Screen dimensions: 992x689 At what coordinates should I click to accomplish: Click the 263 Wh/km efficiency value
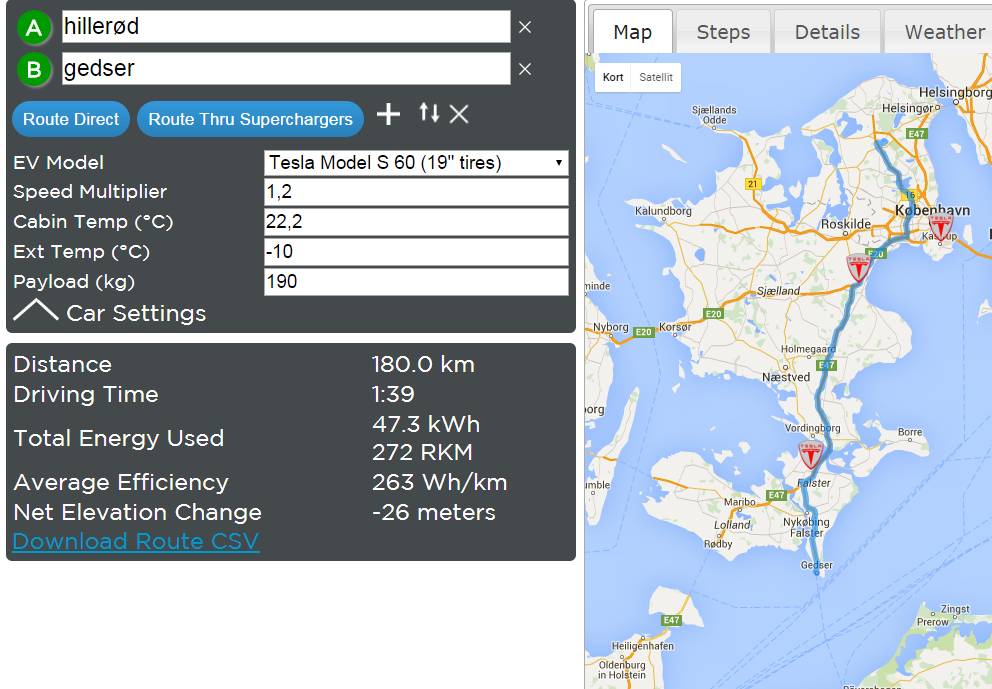(x=439, y=482)
